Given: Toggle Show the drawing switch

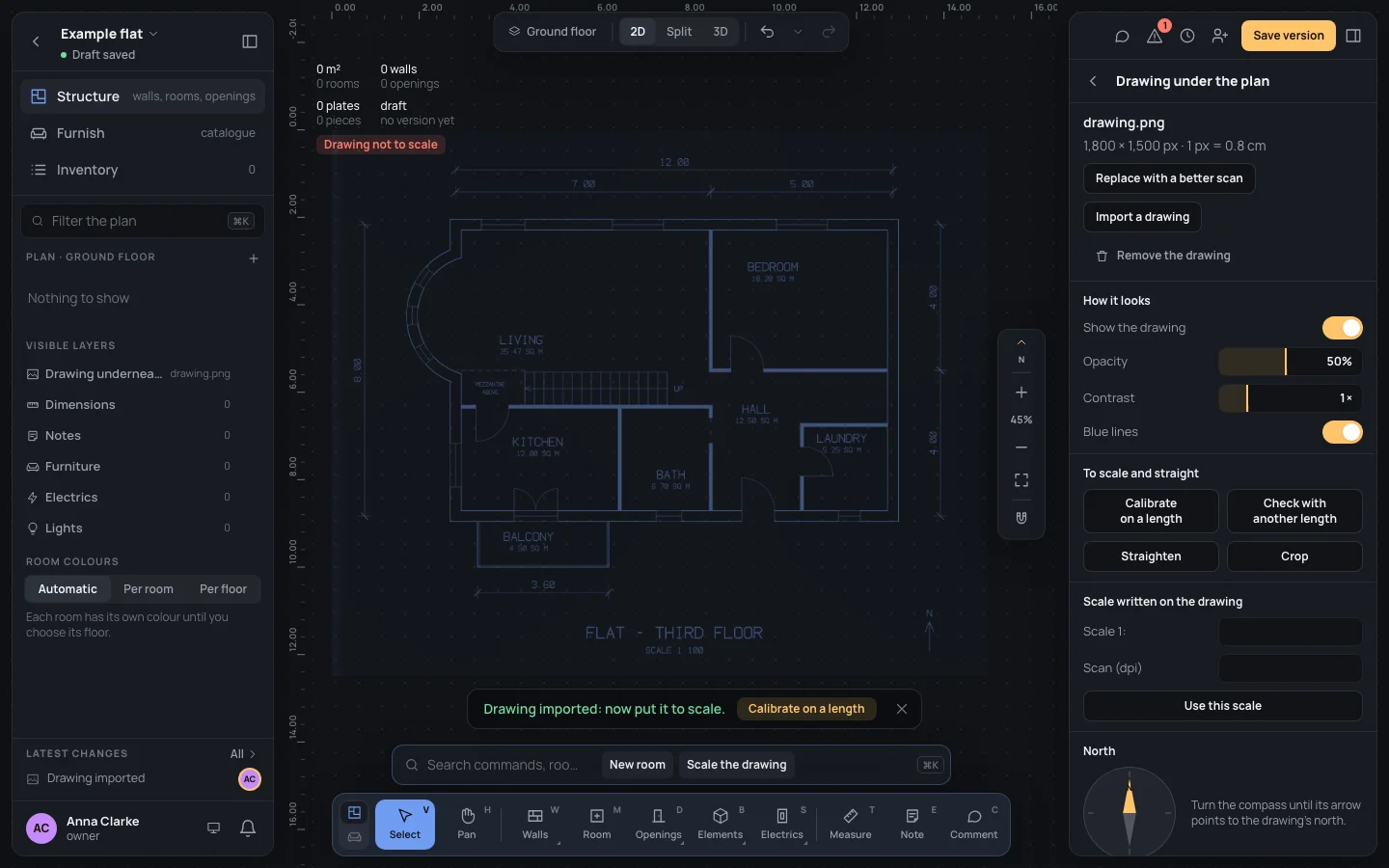Looking at the screenshot, I should click(1342, 328).
